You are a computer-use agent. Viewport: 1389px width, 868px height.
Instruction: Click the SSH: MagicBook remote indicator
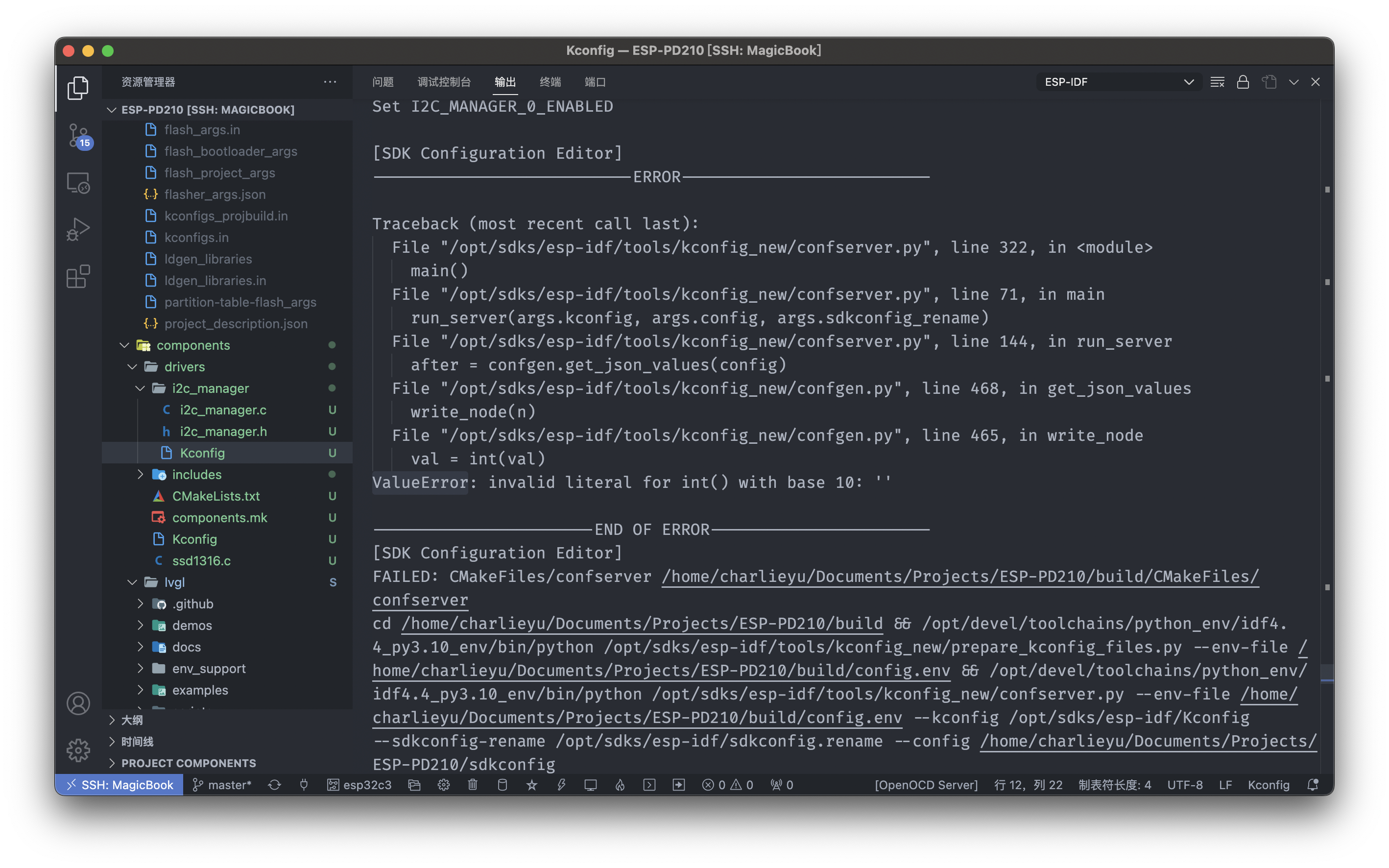tap(120, 785)
